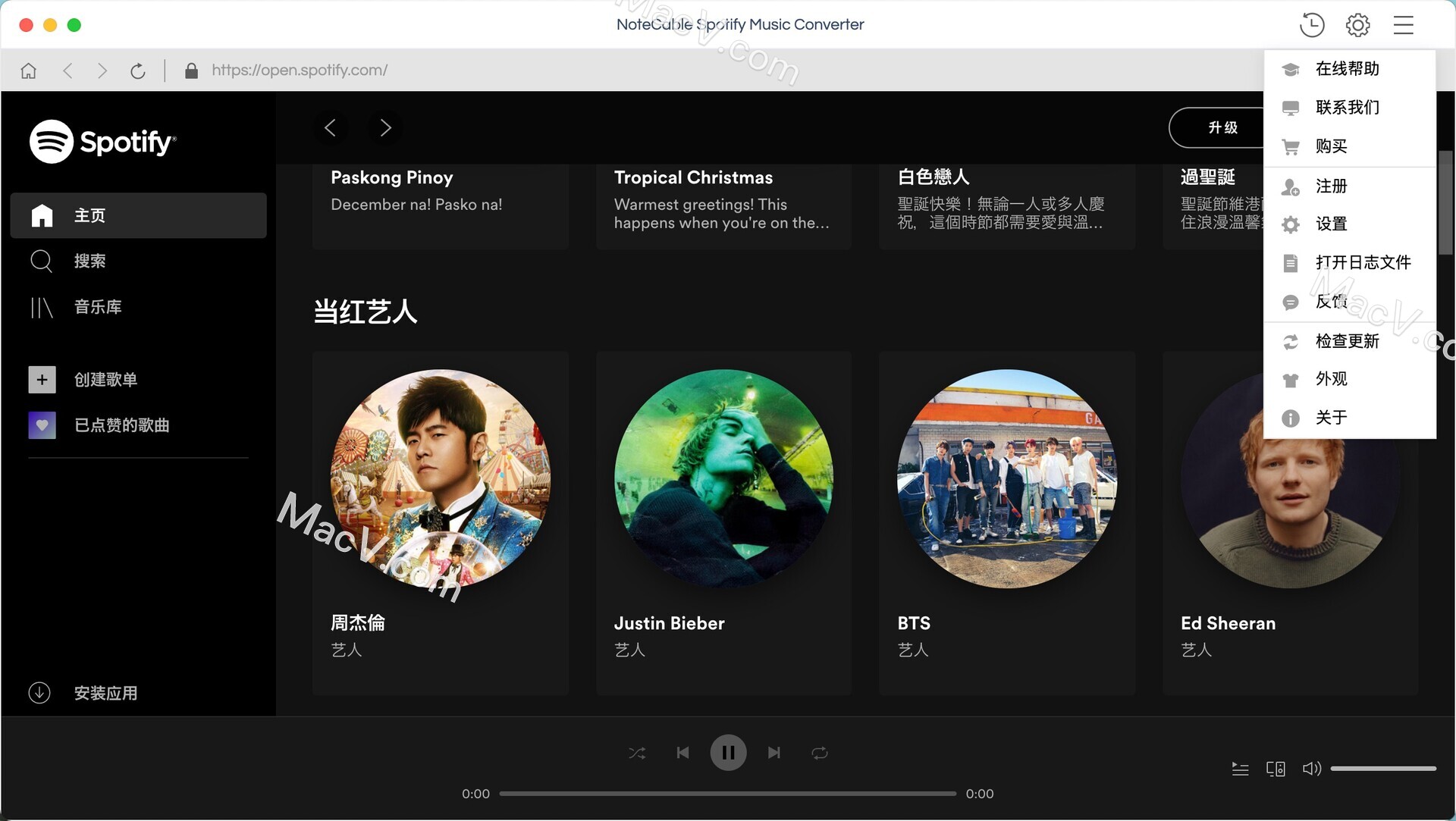Open 搜索 search in sidebar
This screenshot has height=821, width=1456.
pos(138,261)
